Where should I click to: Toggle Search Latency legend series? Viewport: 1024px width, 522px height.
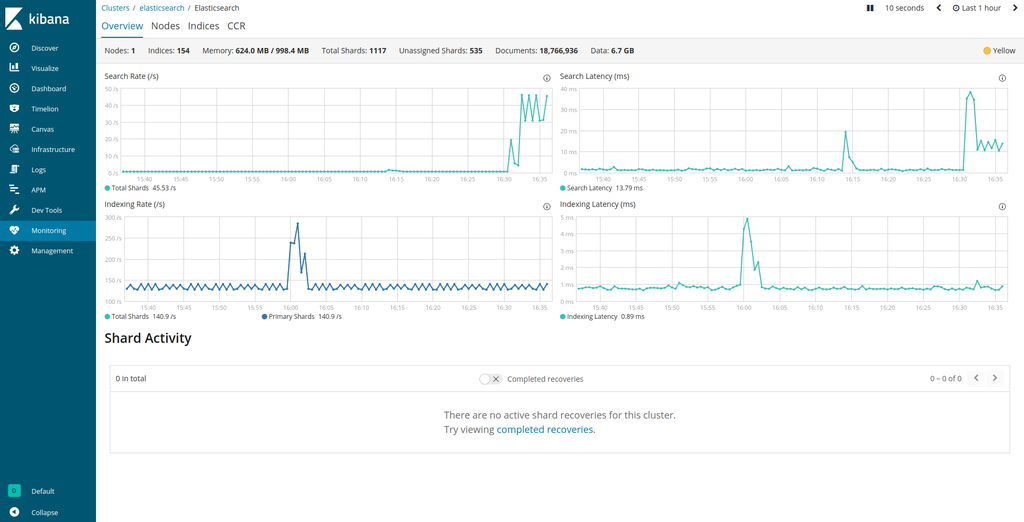[601, 188]
